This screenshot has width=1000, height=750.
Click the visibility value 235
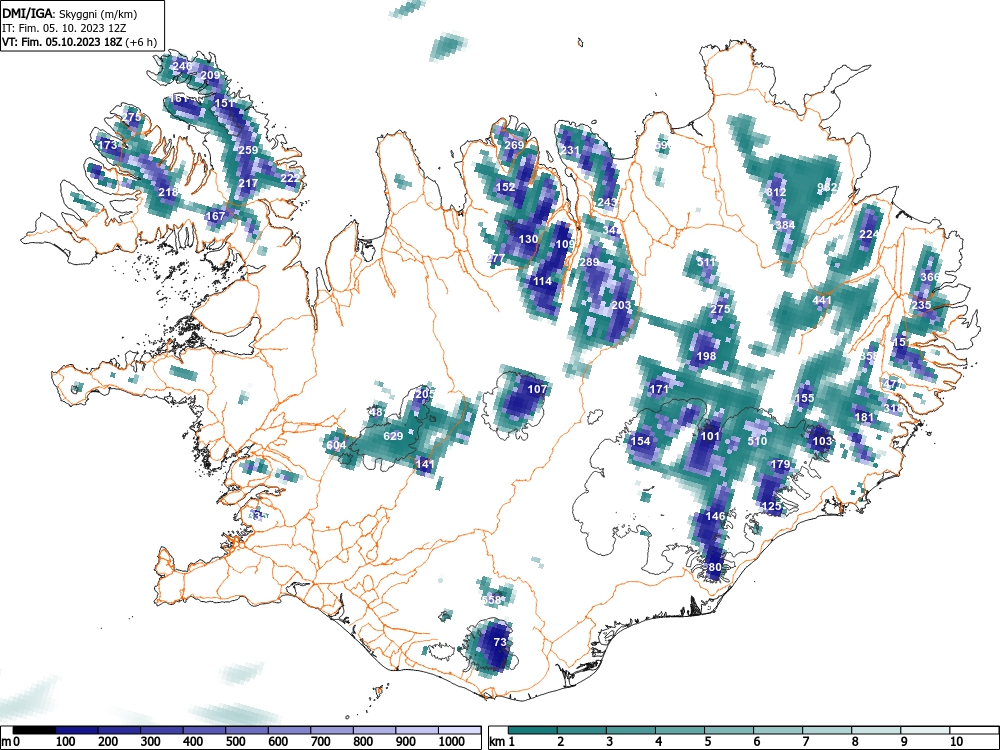921,305
